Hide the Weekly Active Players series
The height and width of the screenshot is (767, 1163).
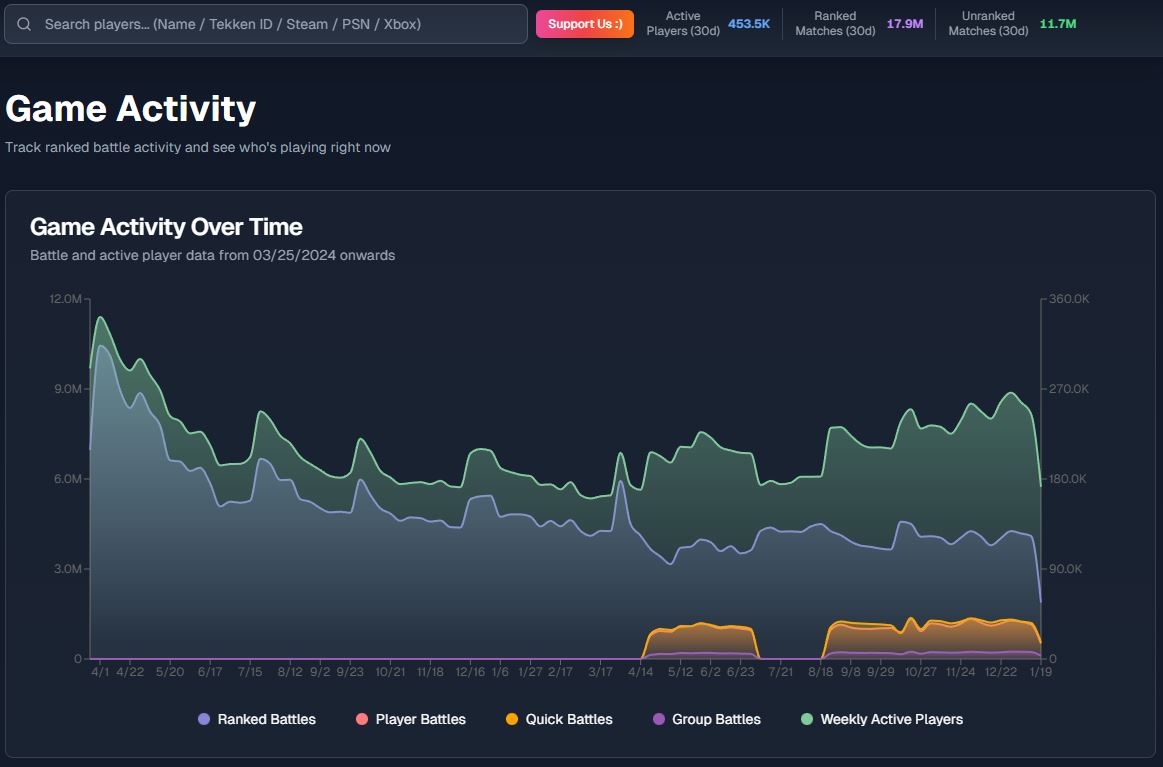point(891,719)
